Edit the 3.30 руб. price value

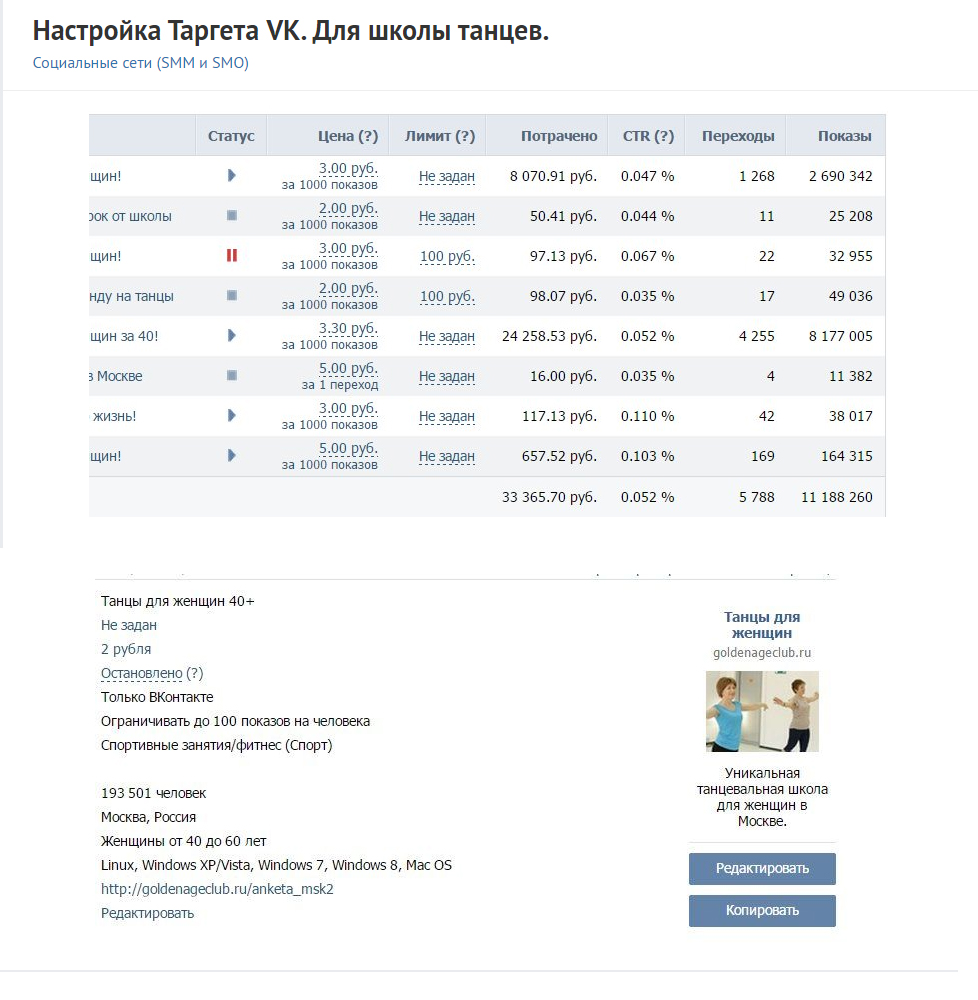click(348, 329)
